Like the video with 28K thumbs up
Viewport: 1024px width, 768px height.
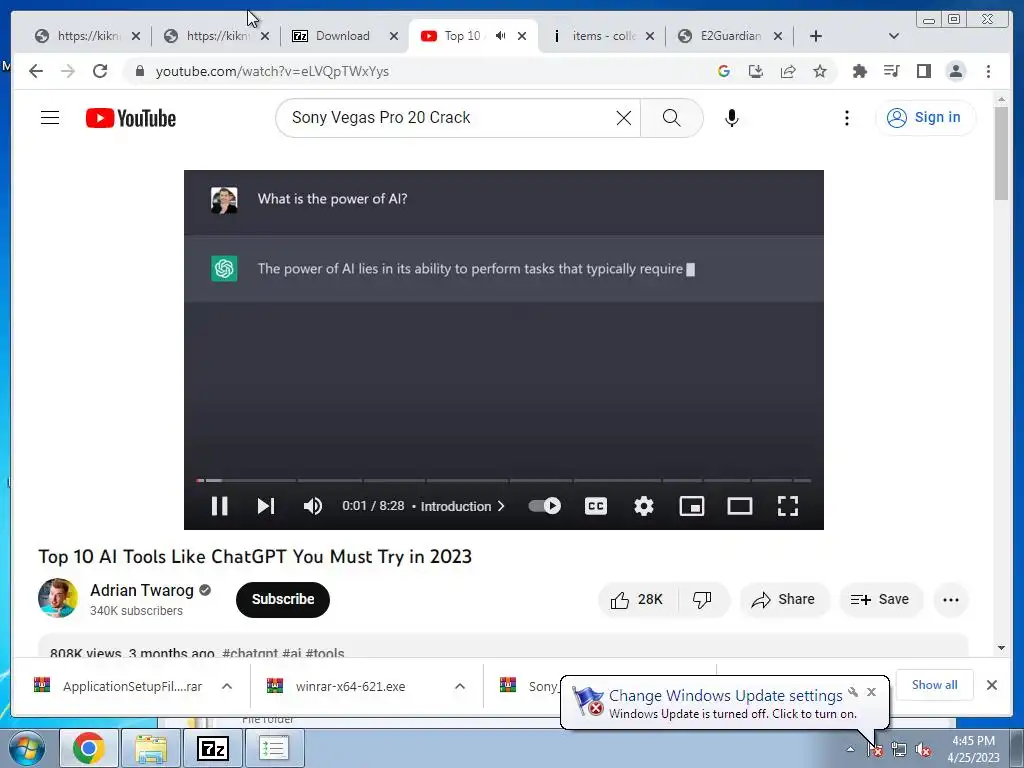click(x=637, y=600)
